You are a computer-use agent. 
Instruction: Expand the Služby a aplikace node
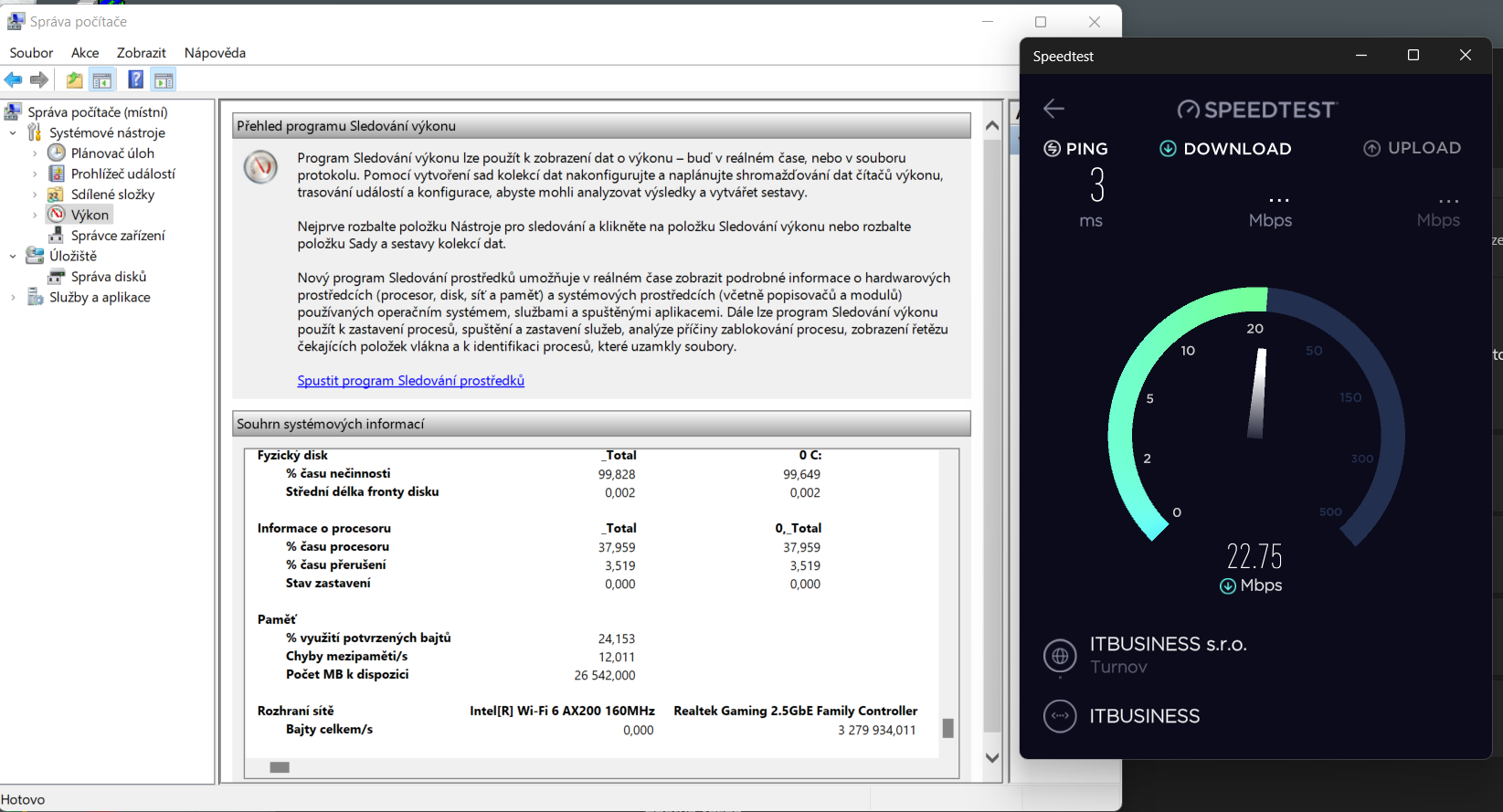tap(13, 298)
